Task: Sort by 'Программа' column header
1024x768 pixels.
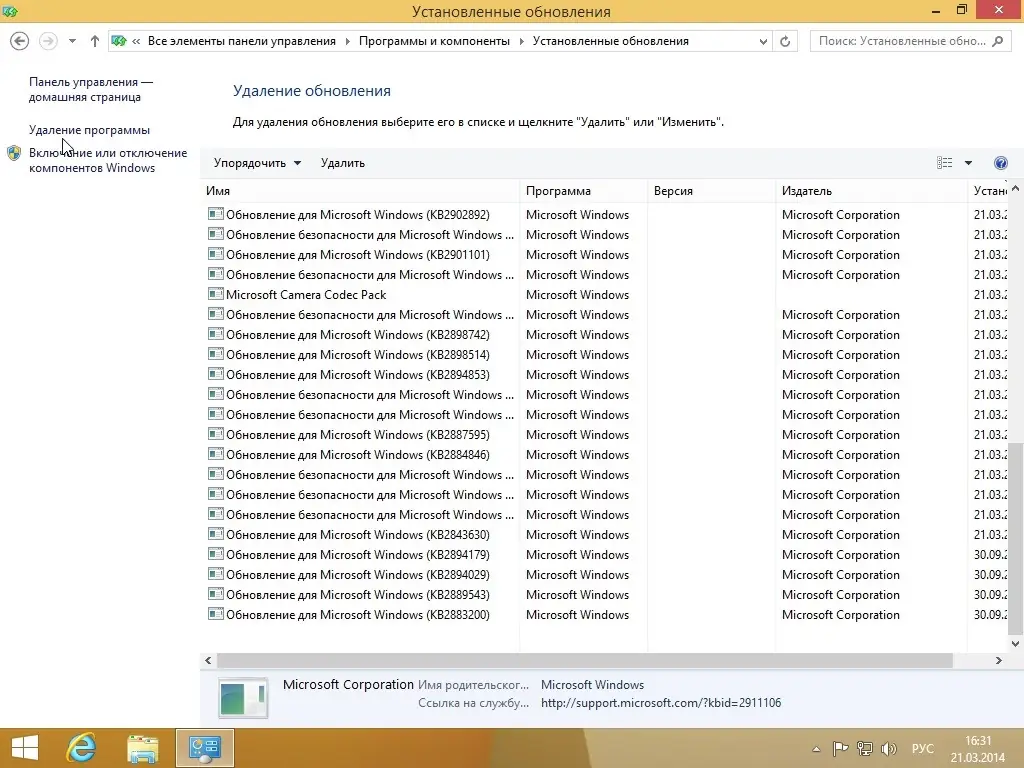Action: [x=584, y=191]
